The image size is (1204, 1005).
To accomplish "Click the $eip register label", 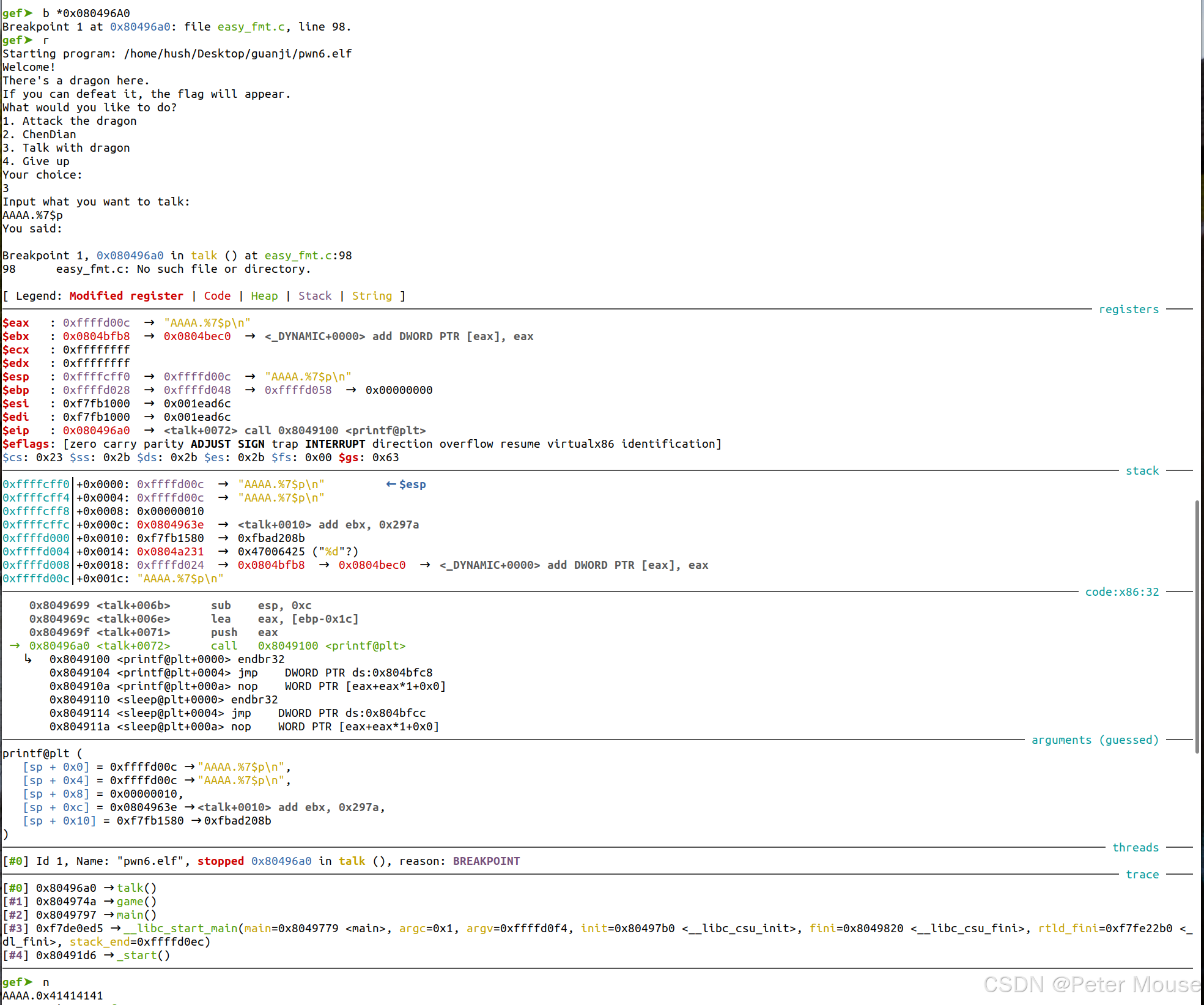I will coord(16,431).
